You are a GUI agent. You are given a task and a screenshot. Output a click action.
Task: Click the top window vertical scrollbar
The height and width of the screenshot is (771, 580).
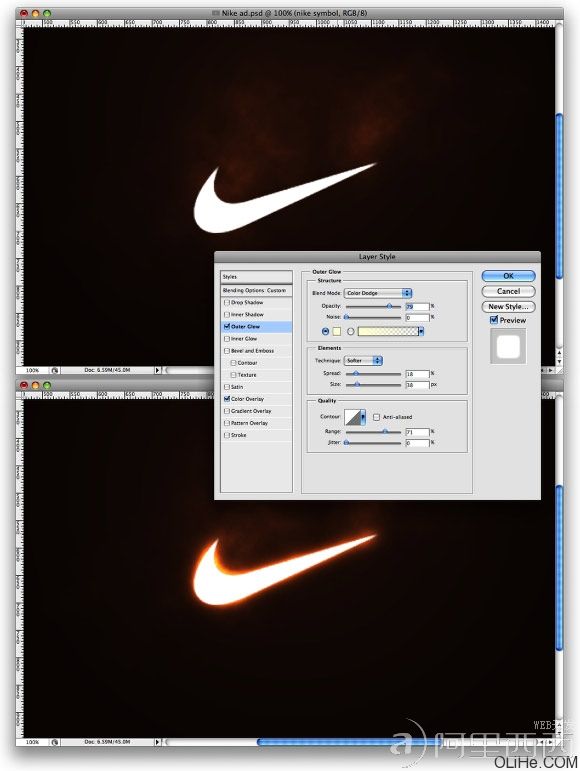pos(559,196)
